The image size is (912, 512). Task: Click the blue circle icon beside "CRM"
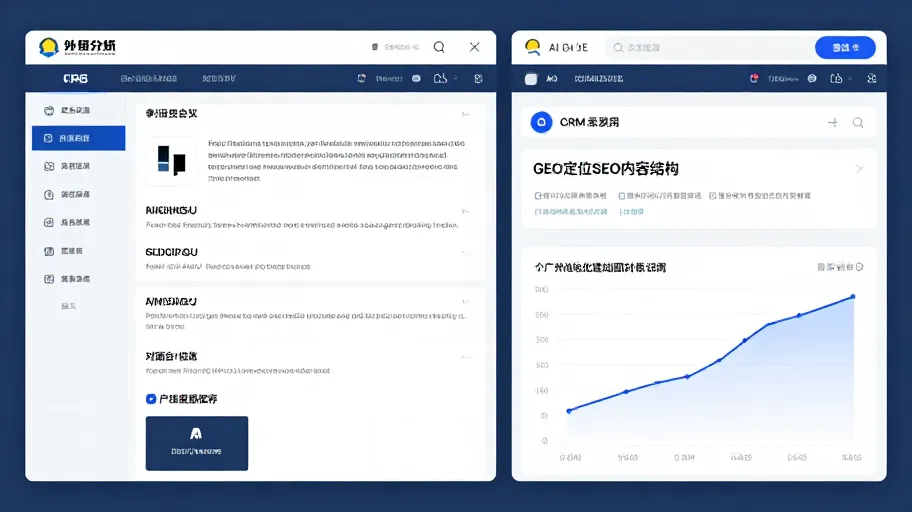(x=542, y=122)
